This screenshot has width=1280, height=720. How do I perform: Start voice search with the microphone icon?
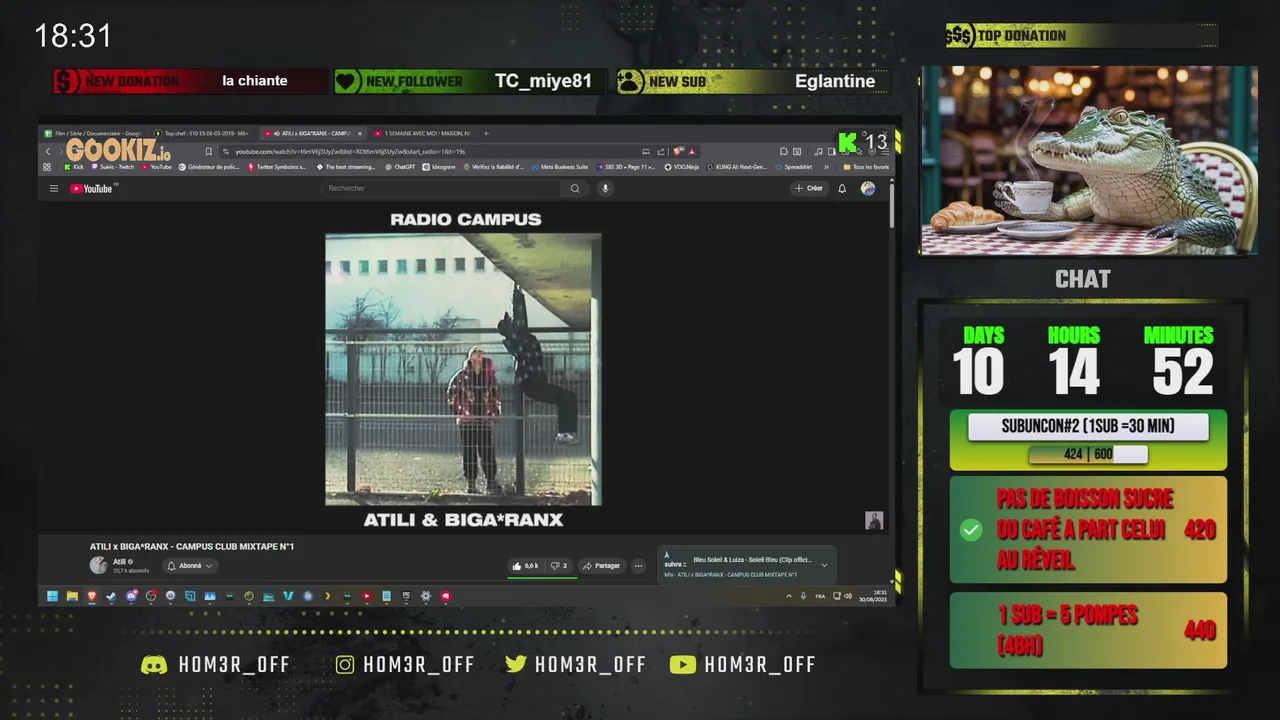click(x=605, y=188)
